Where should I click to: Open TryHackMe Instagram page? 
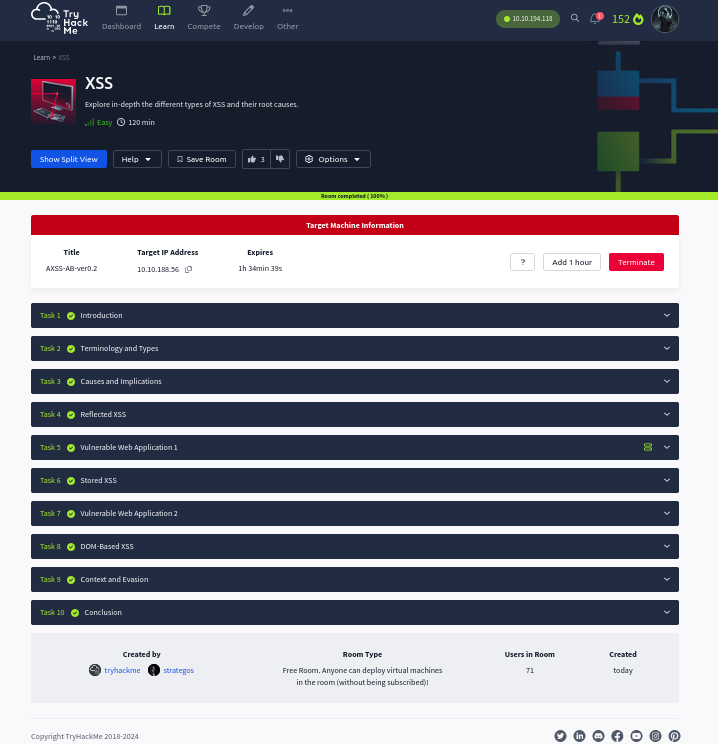pos(655,736)
